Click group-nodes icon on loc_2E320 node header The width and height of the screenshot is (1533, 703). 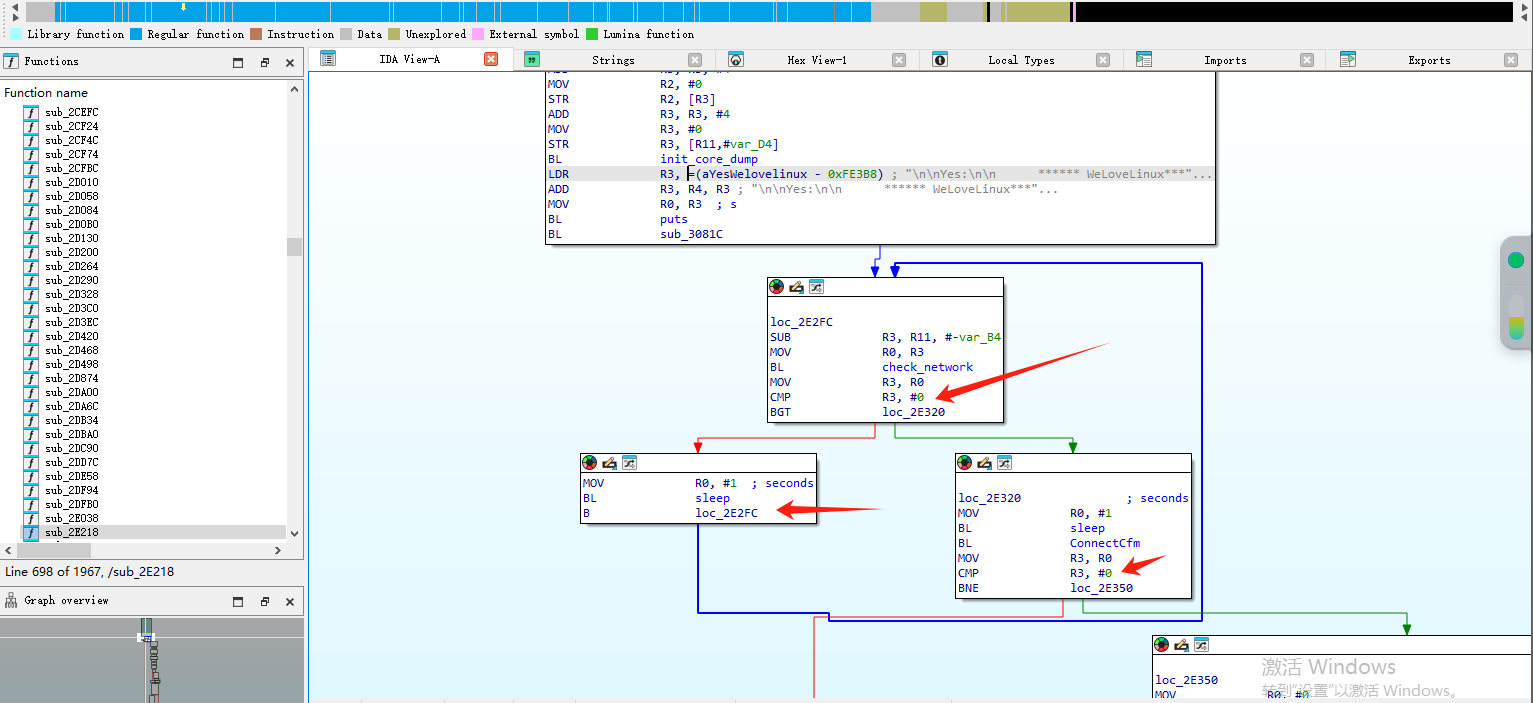(1004, 463)
